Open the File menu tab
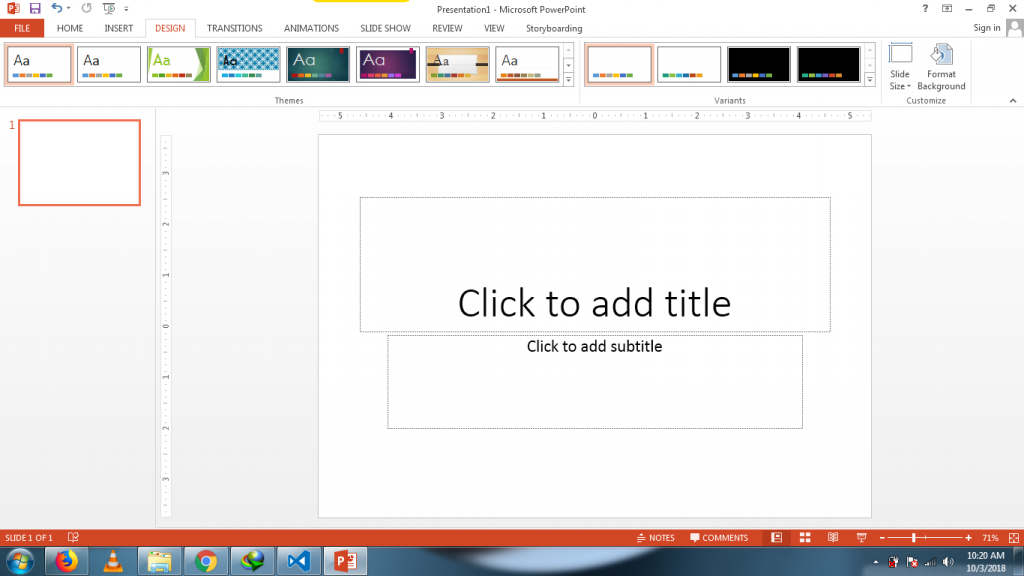 point(21,28)
